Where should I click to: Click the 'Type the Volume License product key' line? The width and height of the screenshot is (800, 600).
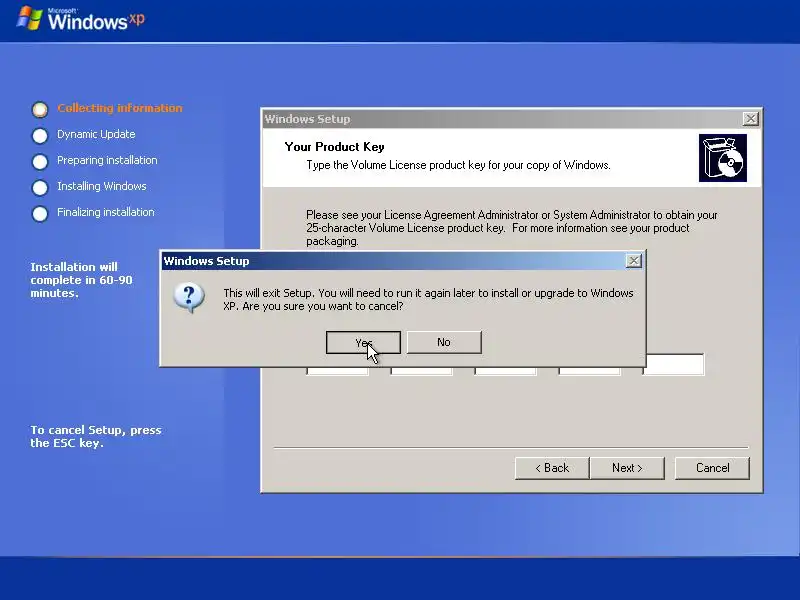(458, 165)
